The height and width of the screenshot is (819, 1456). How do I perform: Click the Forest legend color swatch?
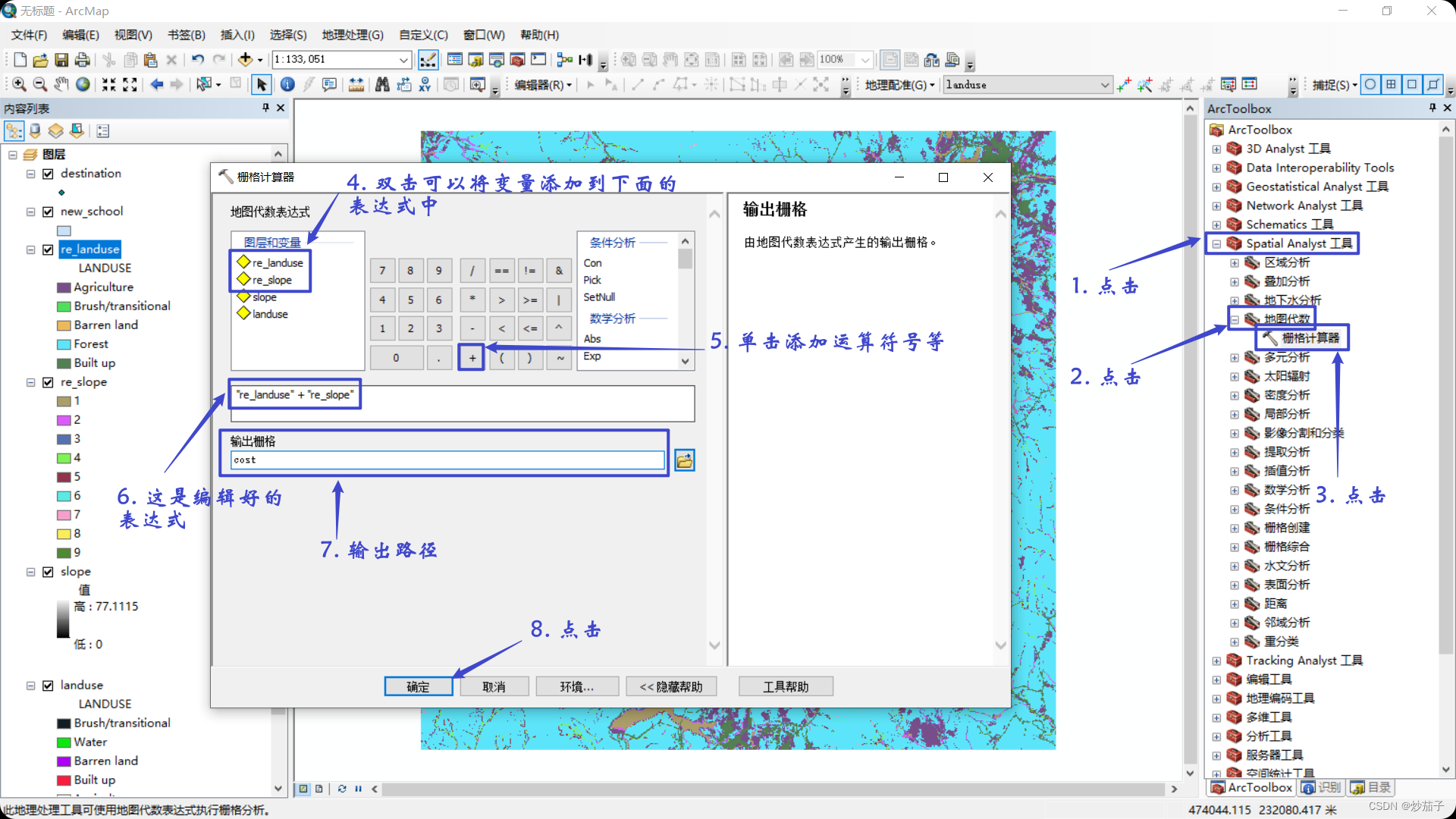pyautogui.click(x=64, y=344)
